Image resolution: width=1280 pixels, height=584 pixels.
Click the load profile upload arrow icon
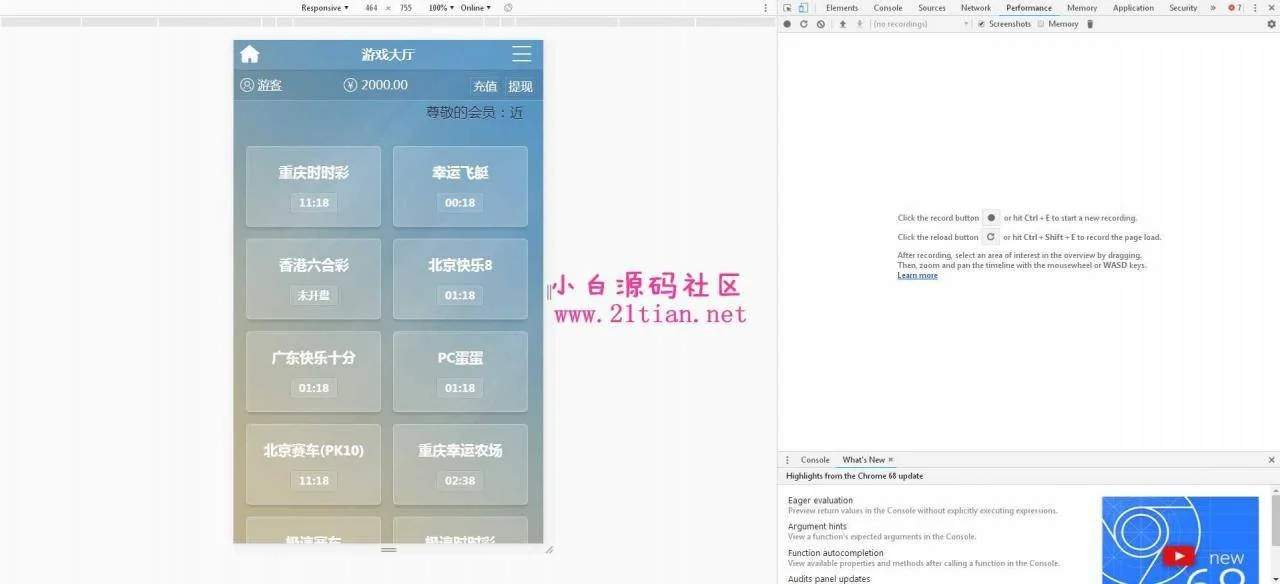pyautogui.click(x=842, y=24)
